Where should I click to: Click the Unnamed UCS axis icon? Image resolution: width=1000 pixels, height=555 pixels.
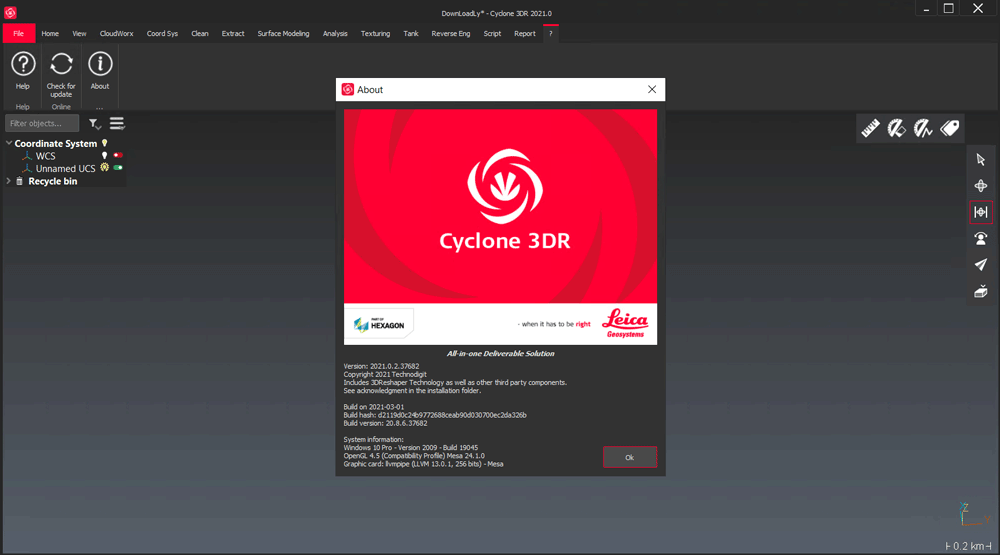(x=27, y=168)
